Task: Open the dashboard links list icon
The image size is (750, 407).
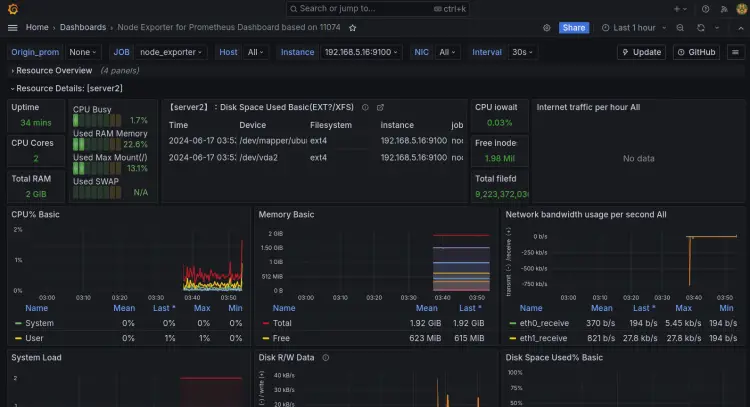Action: point(735,52)
